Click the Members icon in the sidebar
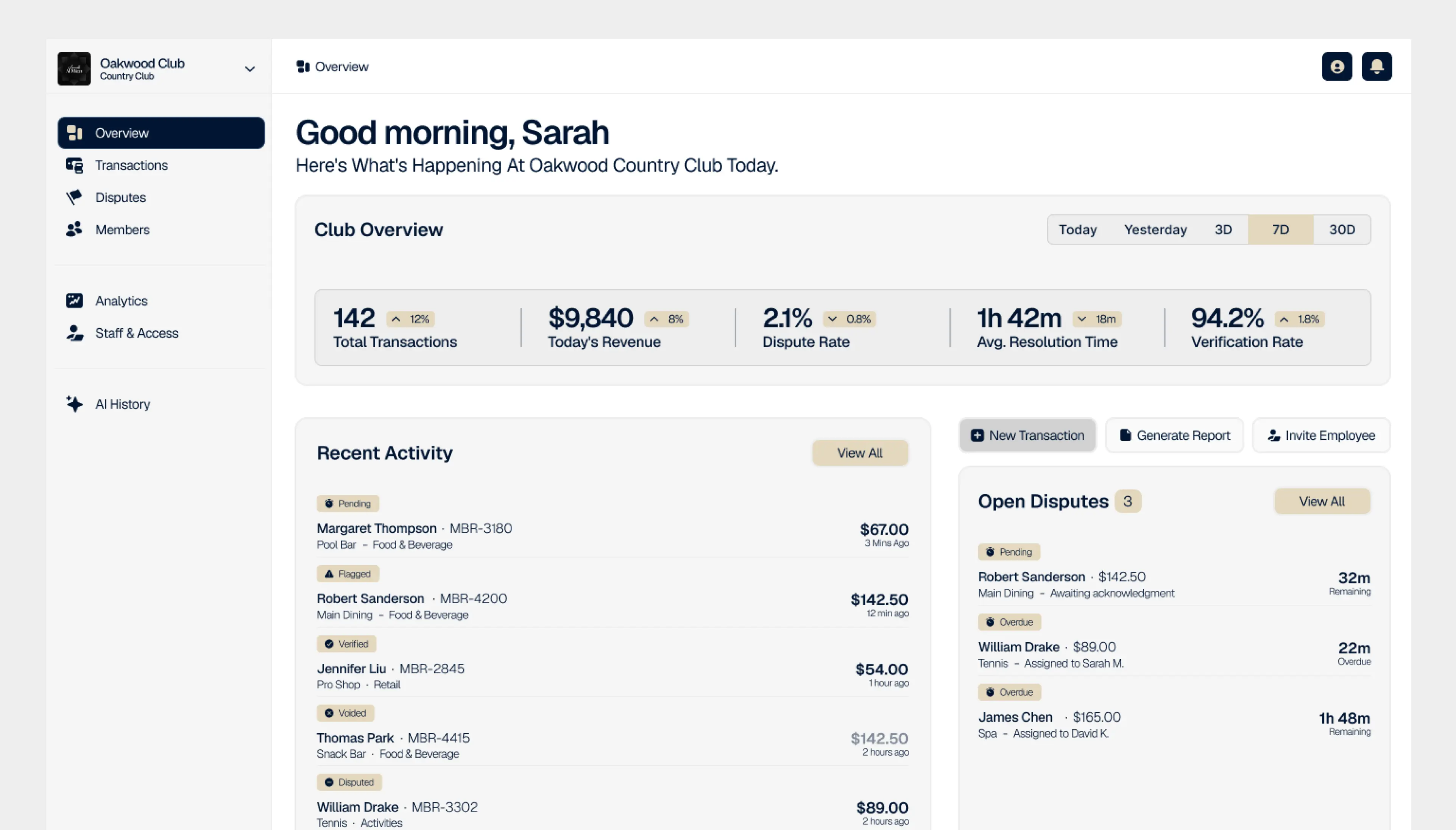This screenshot has width=1456, height=830. [x=74, y=229]
